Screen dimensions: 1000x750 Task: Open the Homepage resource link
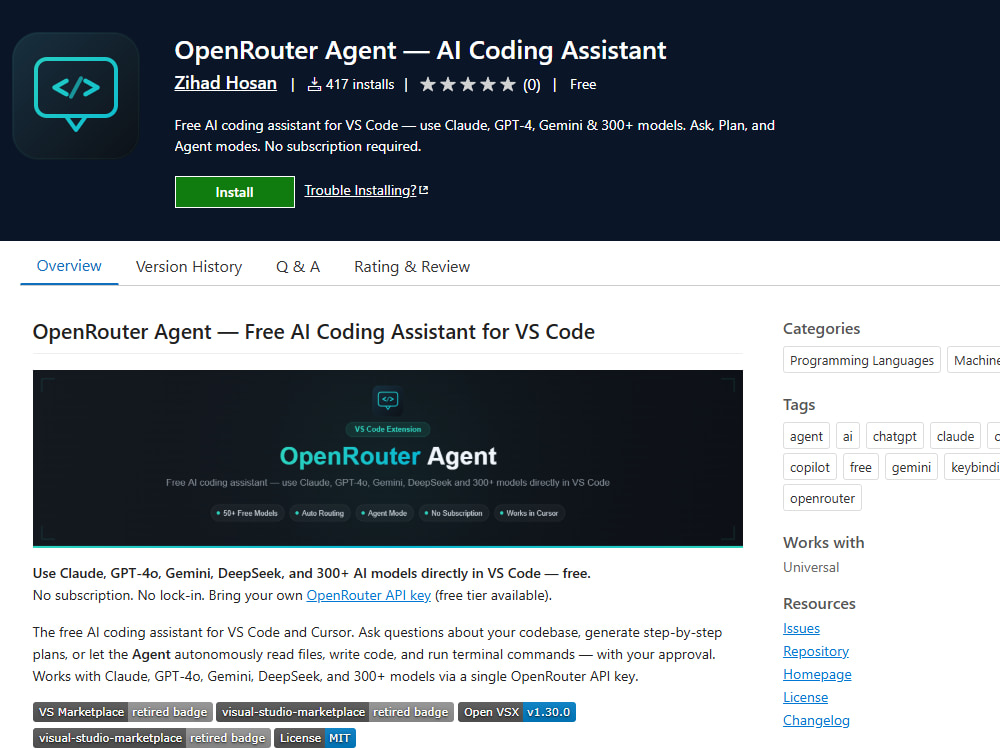[818, 674]
